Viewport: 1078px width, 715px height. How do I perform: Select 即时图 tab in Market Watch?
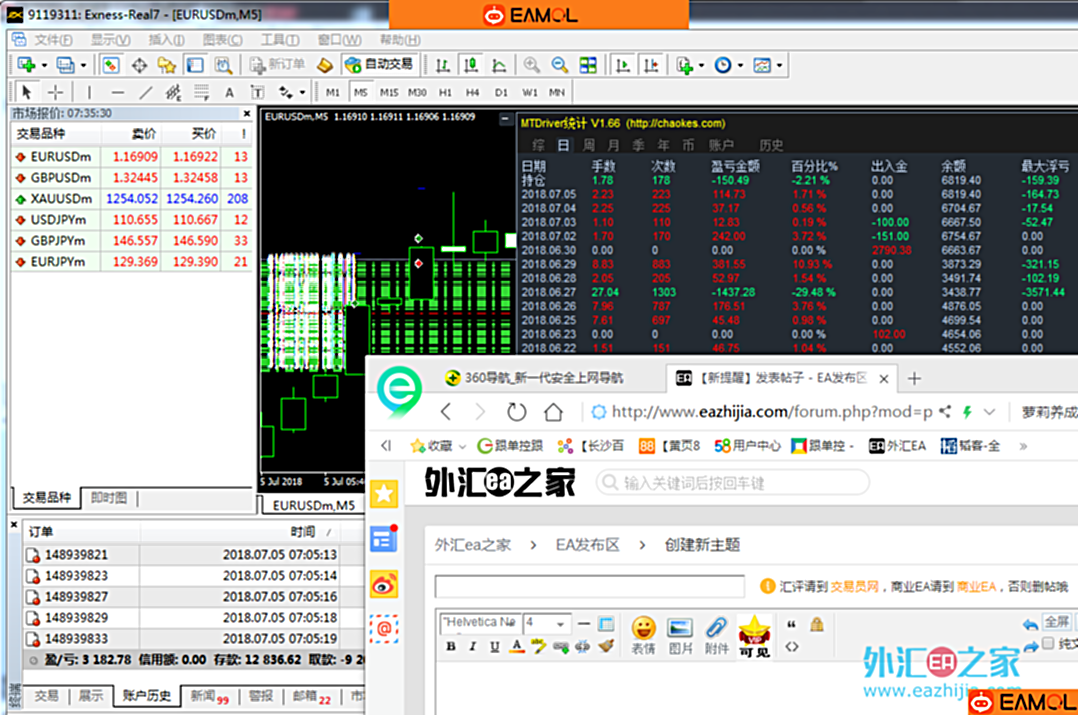tap(109, 498)
